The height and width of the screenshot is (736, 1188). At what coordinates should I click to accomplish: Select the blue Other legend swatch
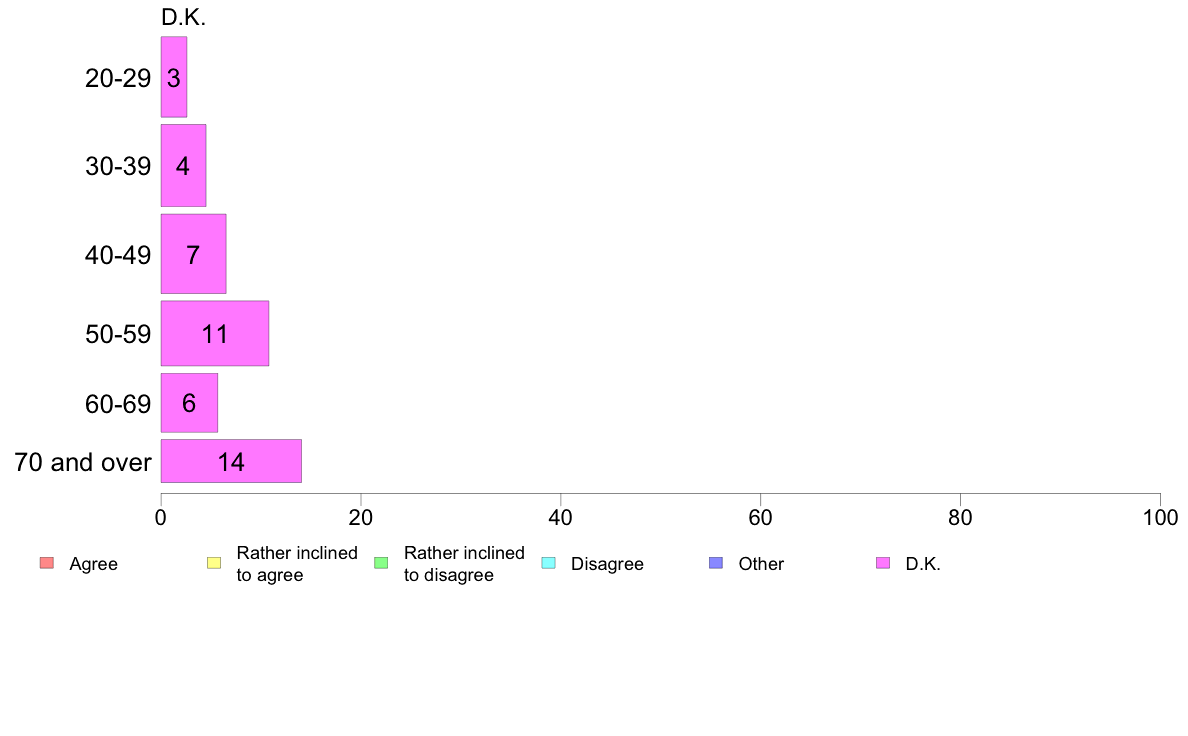[716, 563]
